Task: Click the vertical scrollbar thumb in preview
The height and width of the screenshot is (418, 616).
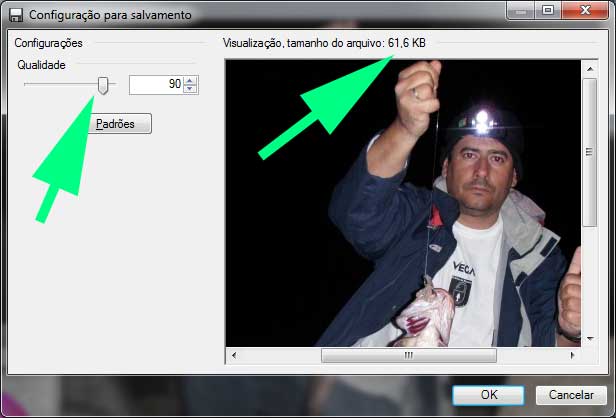Action: (x=589, y=152)
